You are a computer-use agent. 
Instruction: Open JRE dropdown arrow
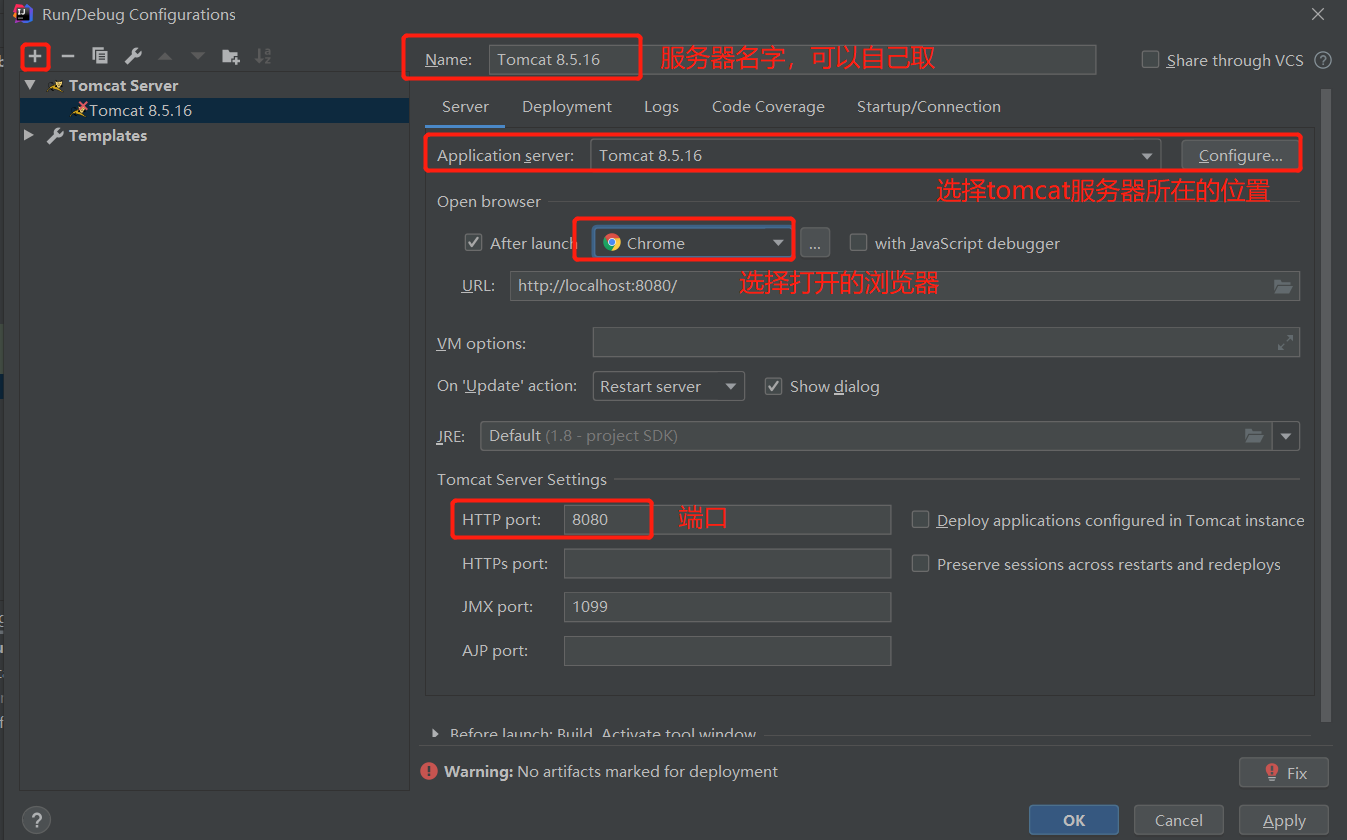click(x=1286, y=436)
